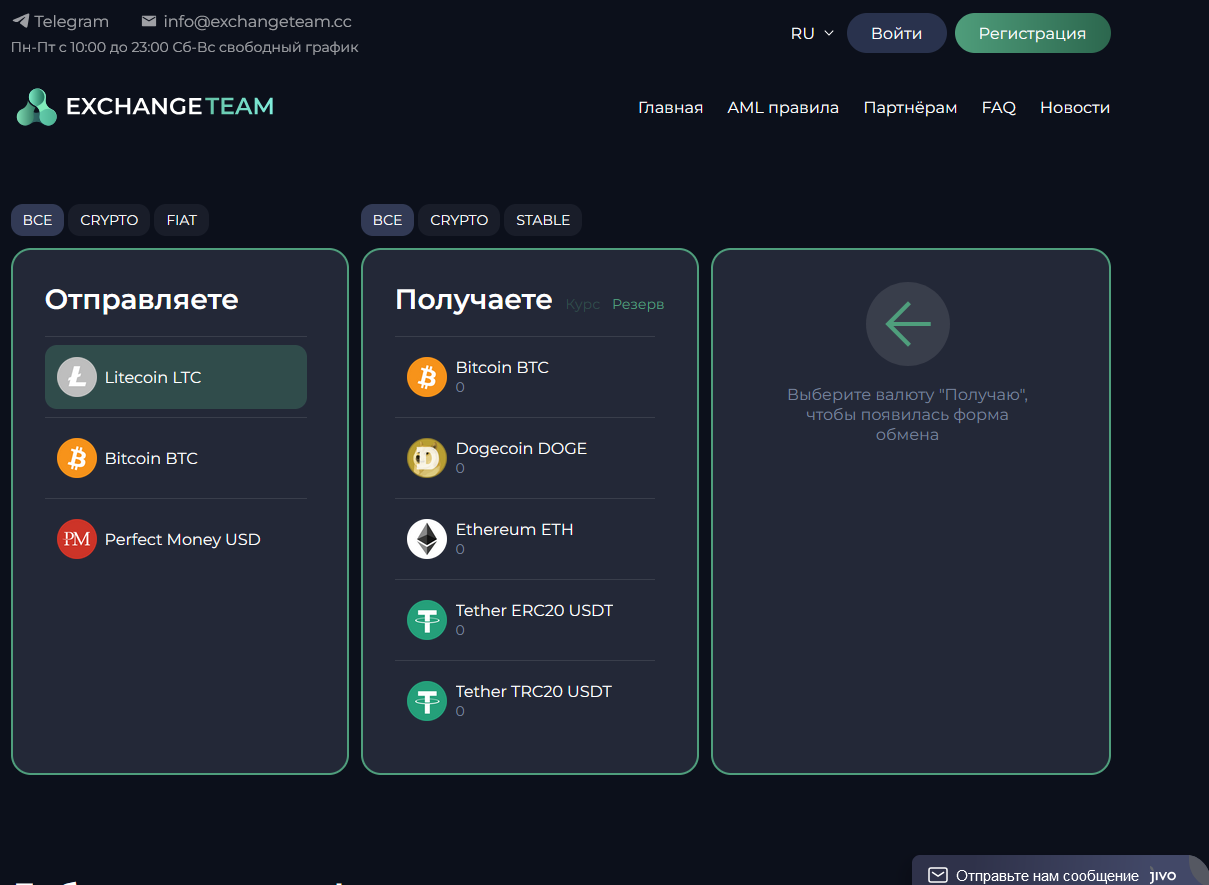Click the Dogecoin coin icon
This screenshot has height=885, width=1209.
click(x=427, y=458)
